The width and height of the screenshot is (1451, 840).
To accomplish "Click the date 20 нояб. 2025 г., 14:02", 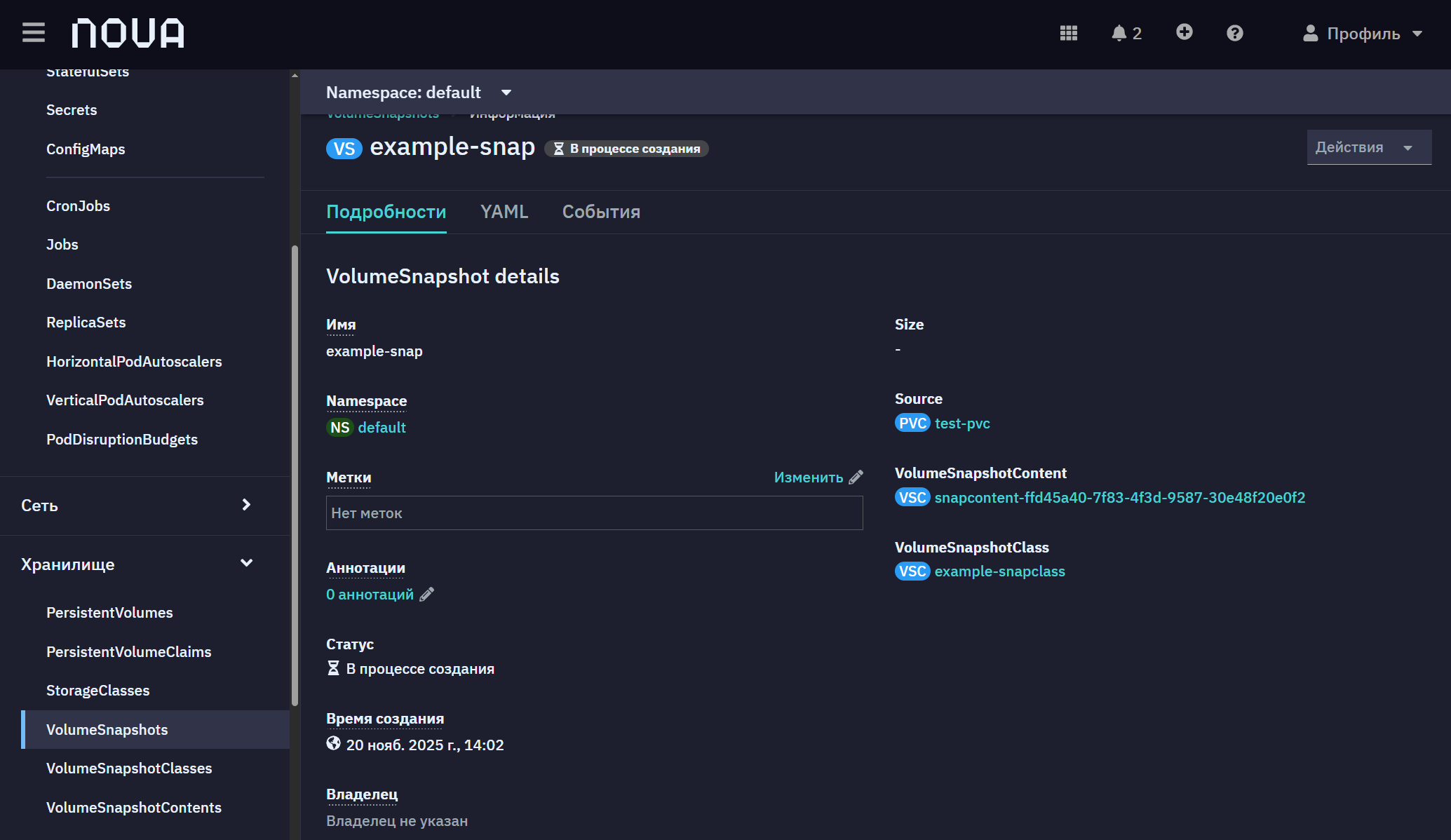I will click(x=425, y=745).
